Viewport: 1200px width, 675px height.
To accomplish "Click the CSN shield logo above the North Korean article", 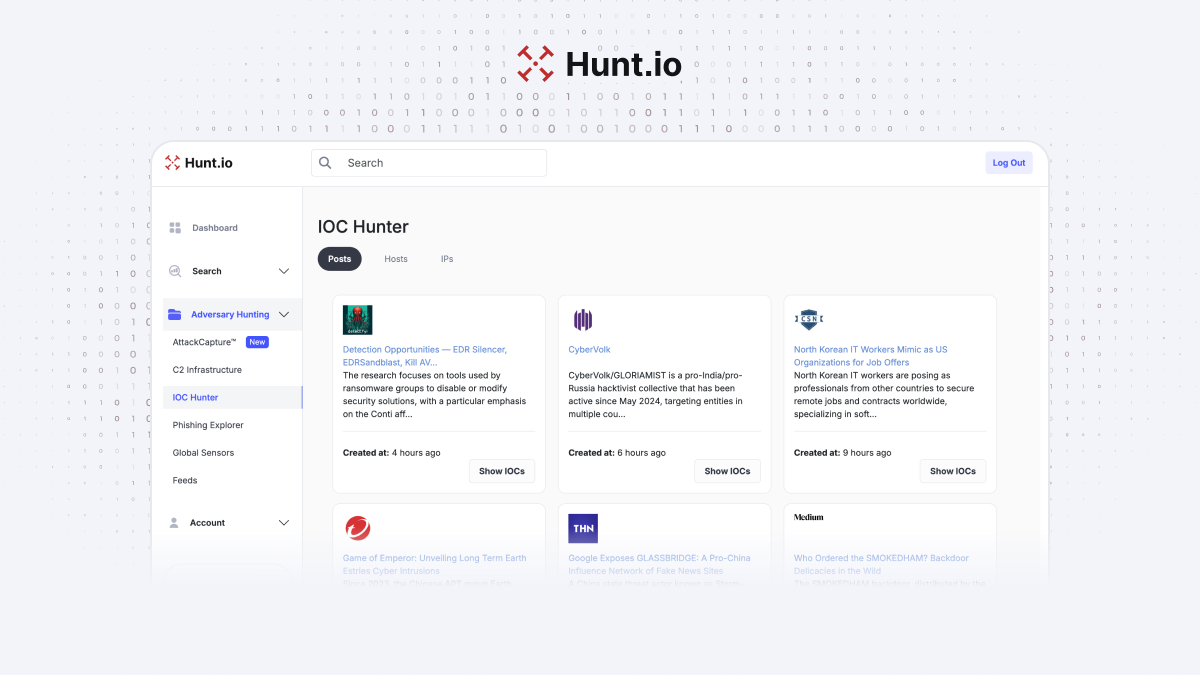I will pyautogui.click(x=808, y=319).
